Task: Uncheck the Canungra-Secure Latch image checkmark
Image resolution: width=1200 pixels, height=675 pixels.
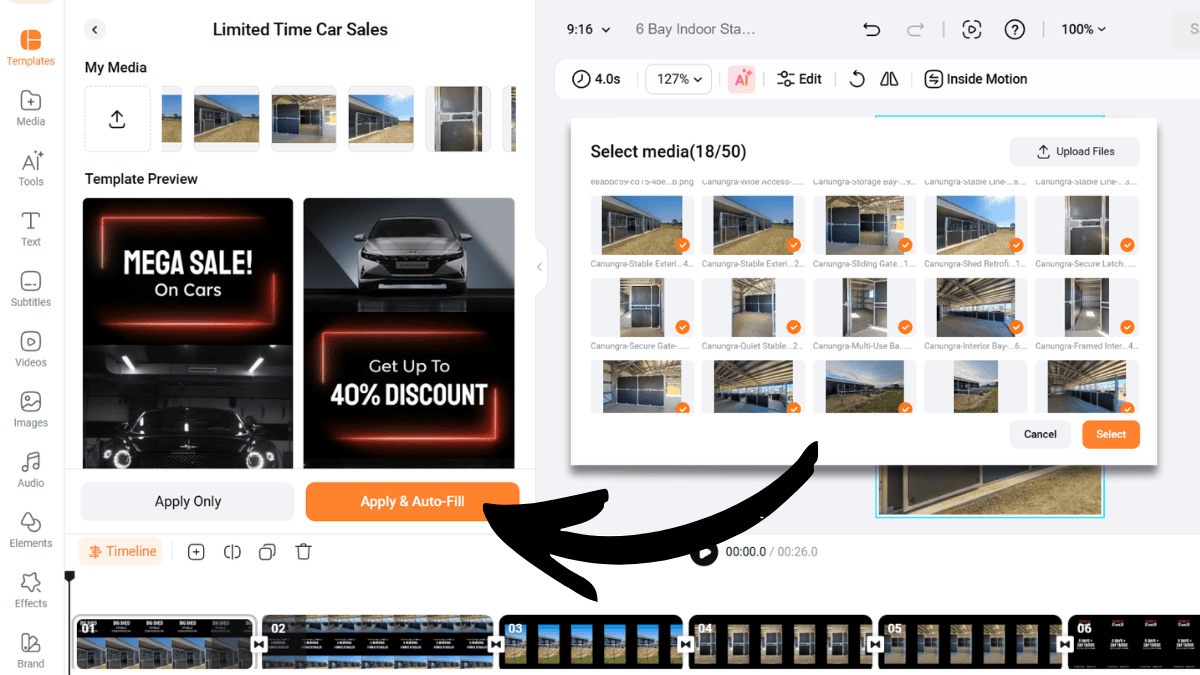Action: tap(1127, 245)
